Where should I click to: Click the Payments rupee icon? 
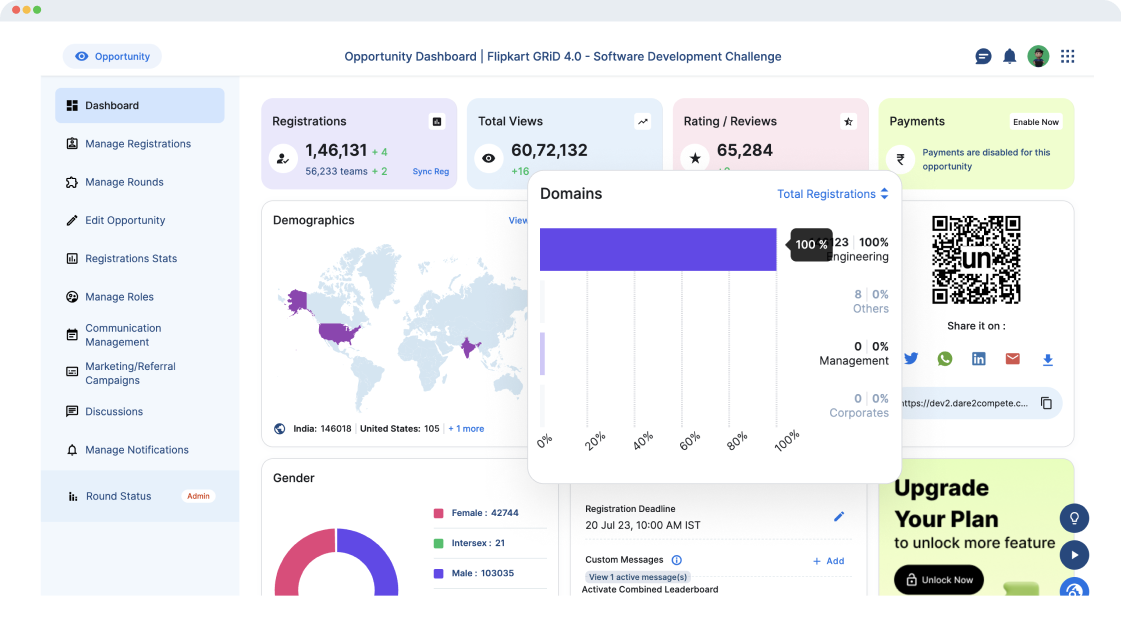900,159
